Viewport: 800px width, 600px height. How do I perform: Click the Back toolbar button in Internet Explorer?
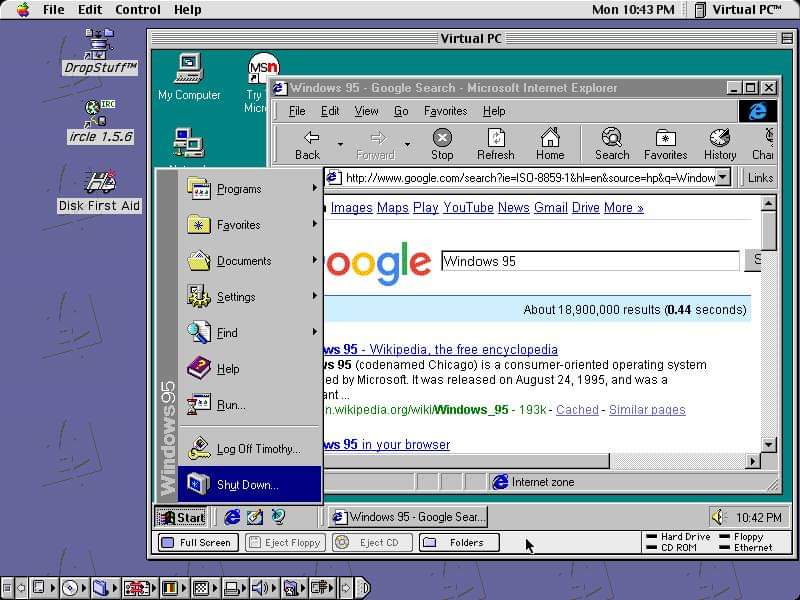click(x=308, y=145)
